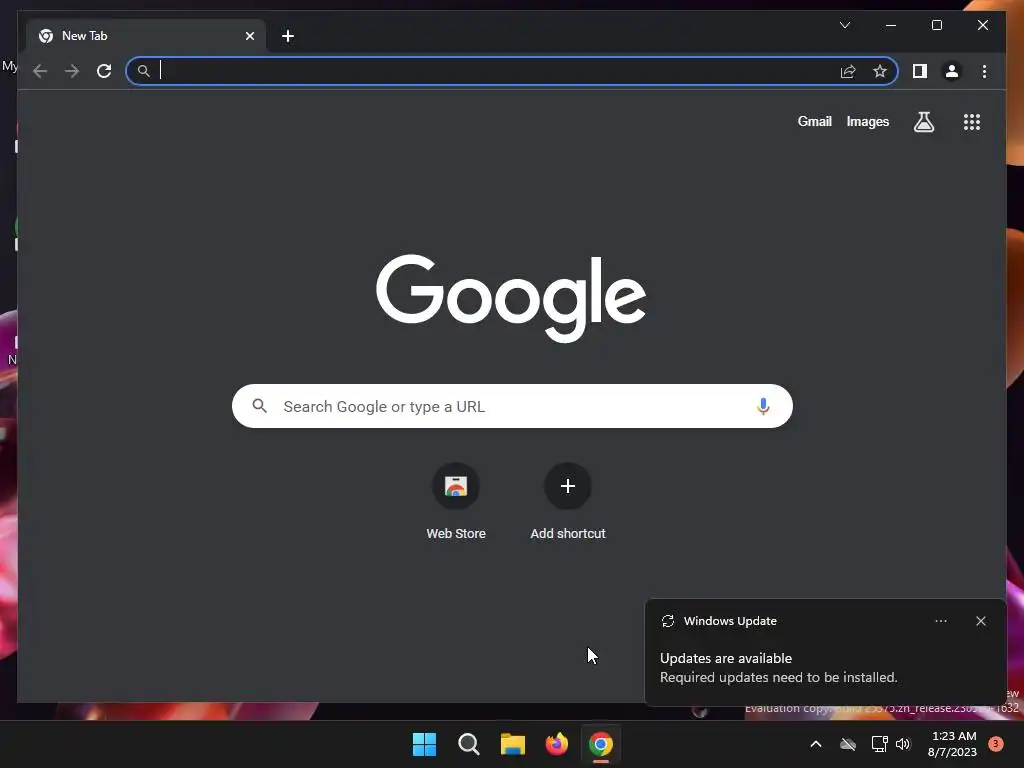Maximize the Chrome window

click(x=936, y=25)
